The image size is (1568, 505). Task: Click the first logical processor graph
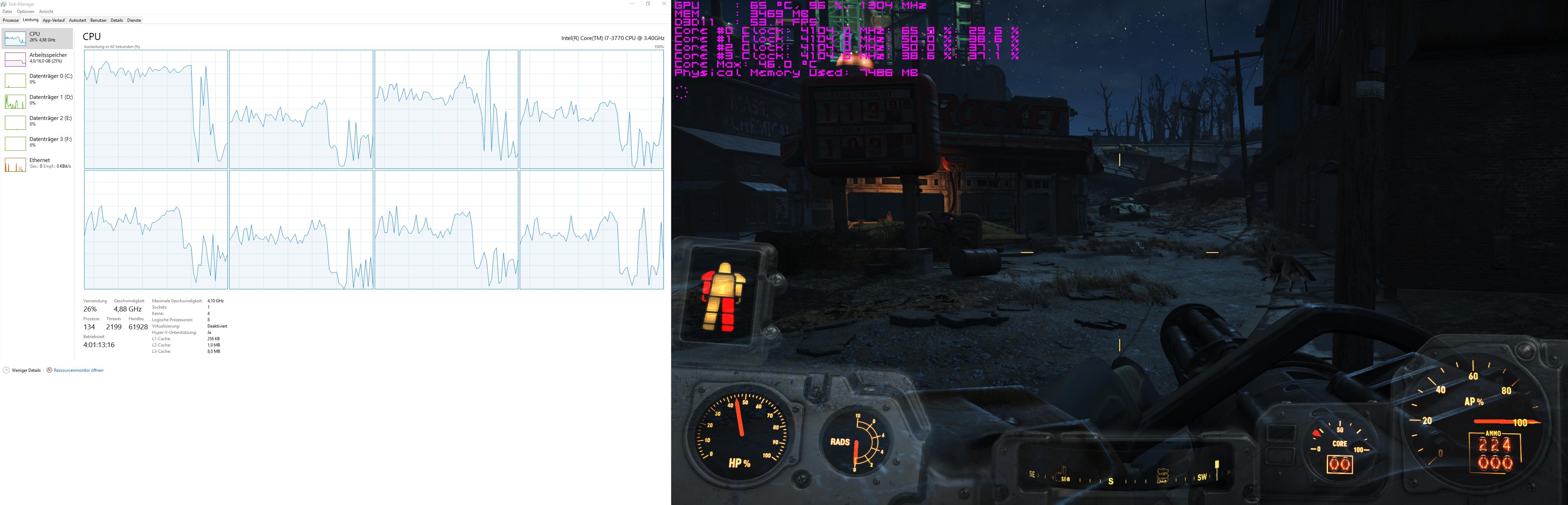[156, 109]
